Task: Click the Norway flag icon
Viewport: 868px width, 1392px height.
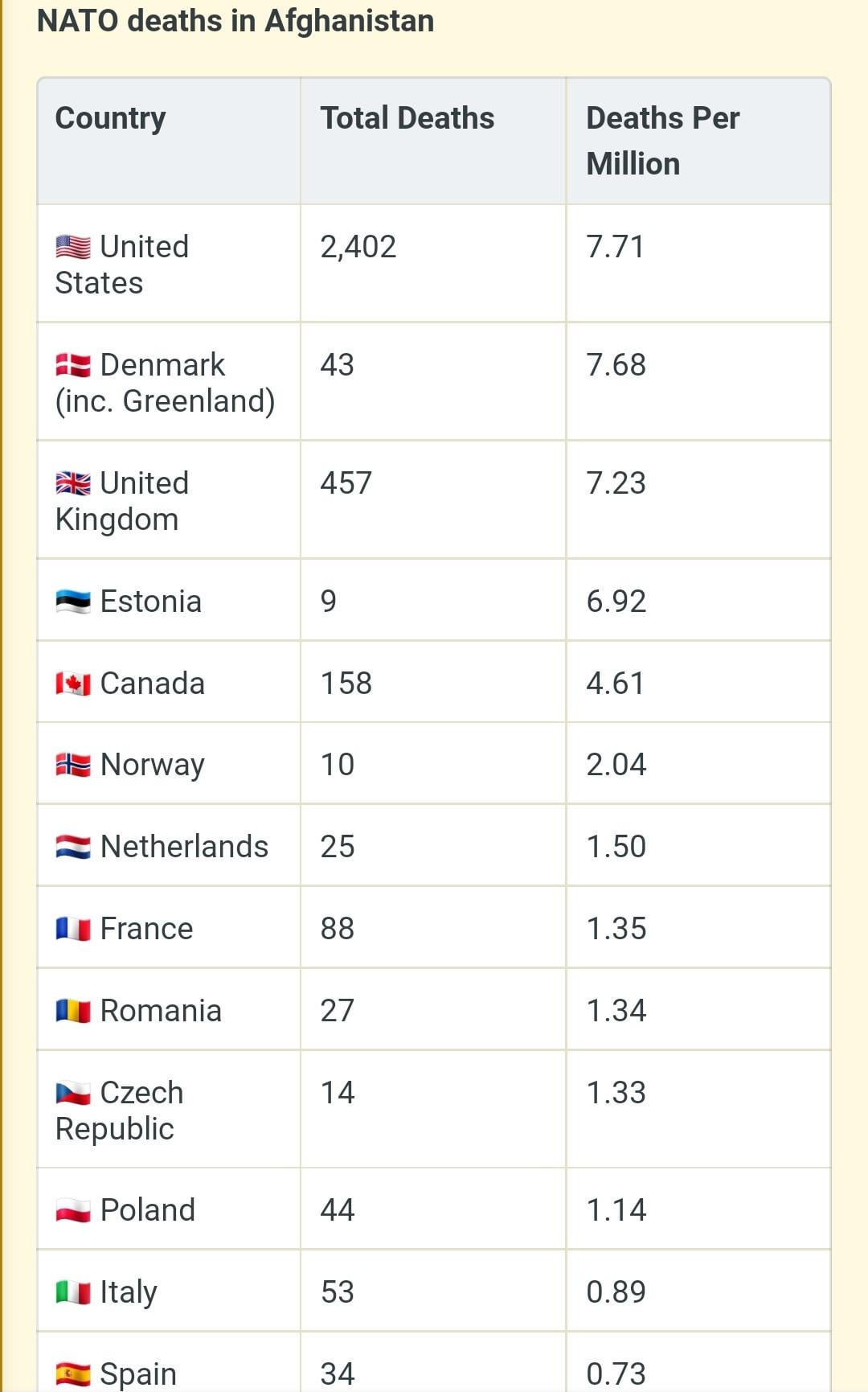Action: coord(73,765)
